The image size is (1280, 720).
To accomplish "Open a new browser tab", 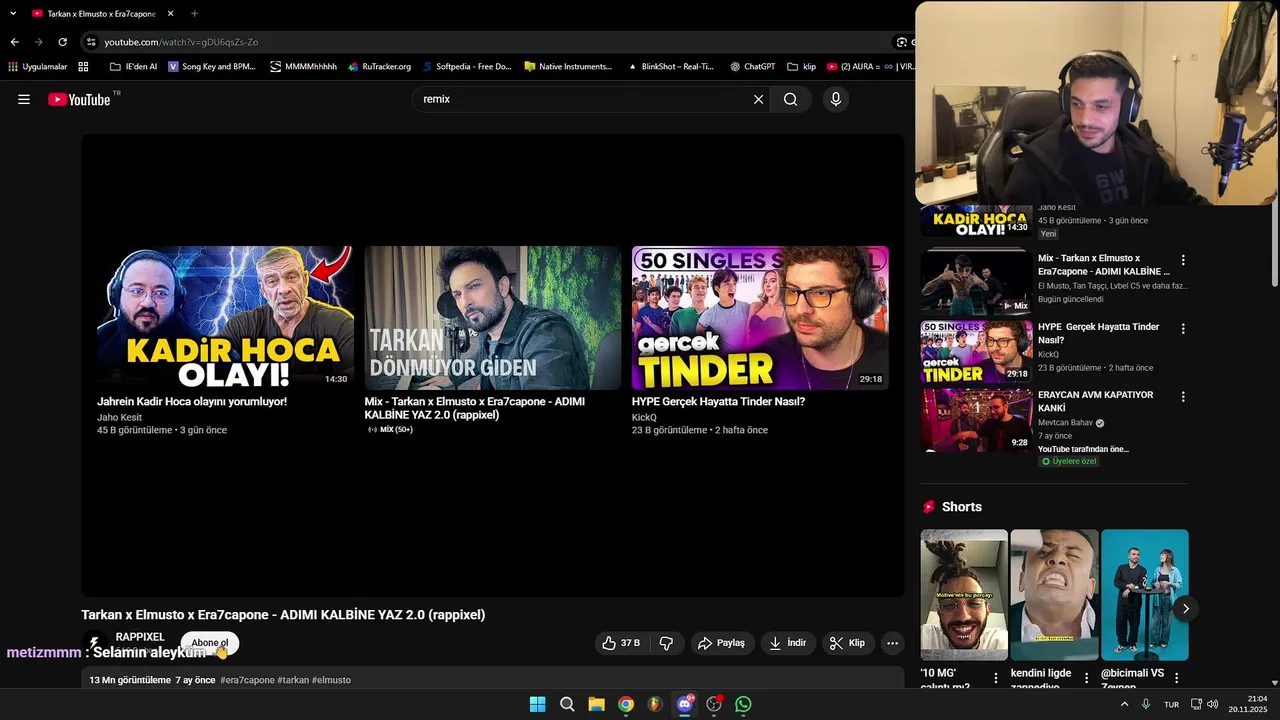I will 194,14.
